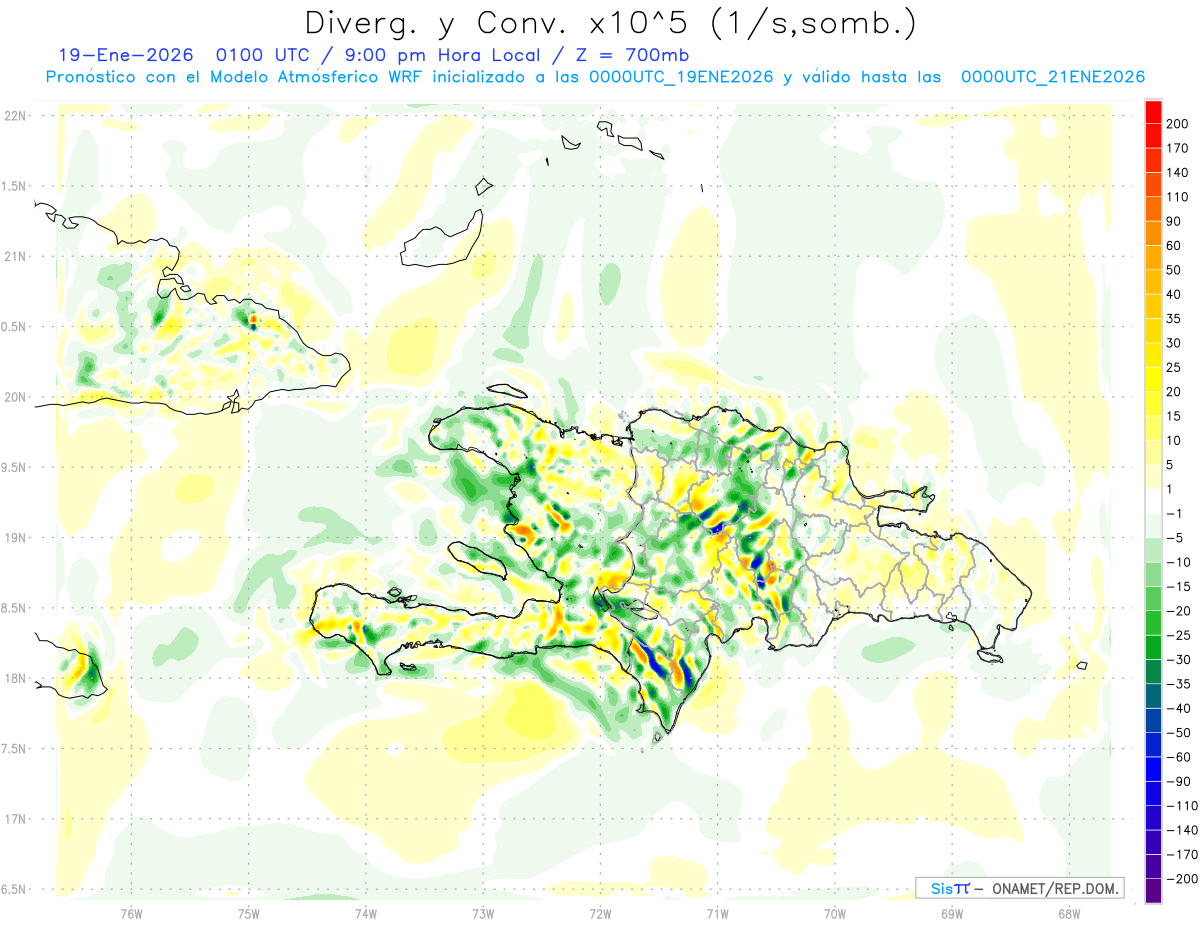The image size is (1200, 927).
Task: Click longitude label '74W'
Action: coord(366,913)
